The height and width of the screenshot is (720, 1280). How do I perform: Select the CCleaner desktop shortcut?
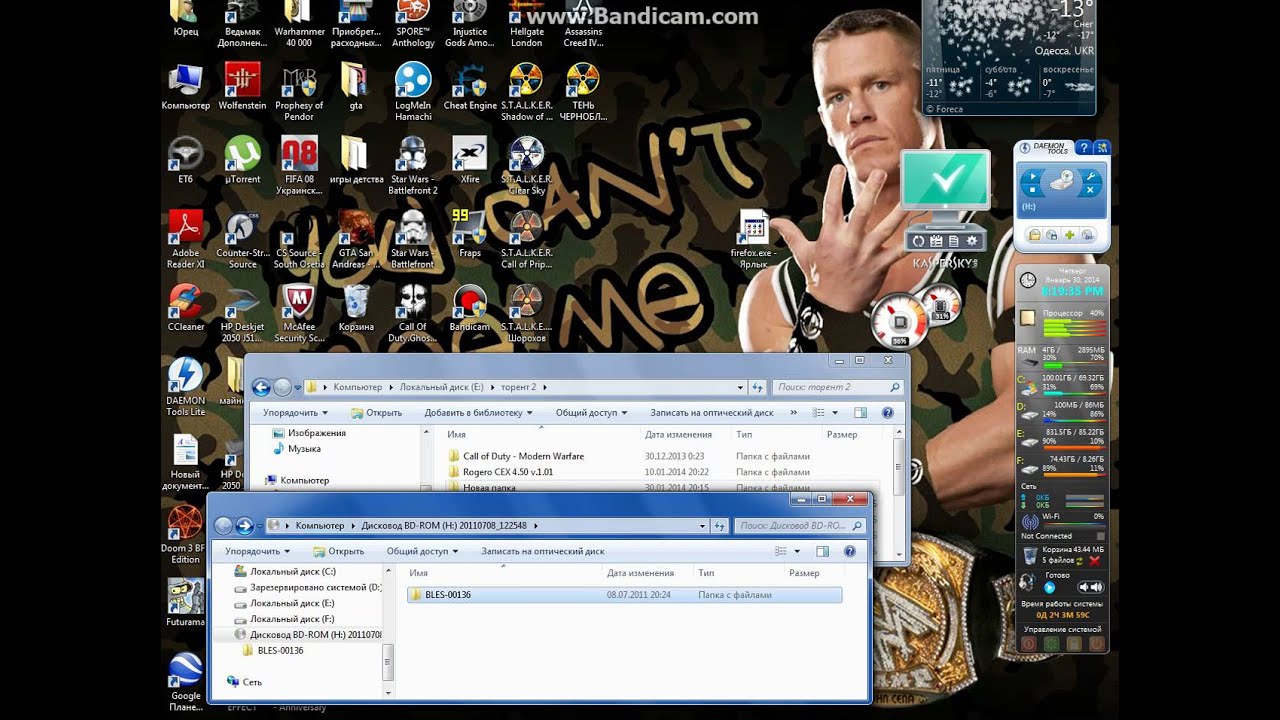pyautogui.click(x=185, y=308)
